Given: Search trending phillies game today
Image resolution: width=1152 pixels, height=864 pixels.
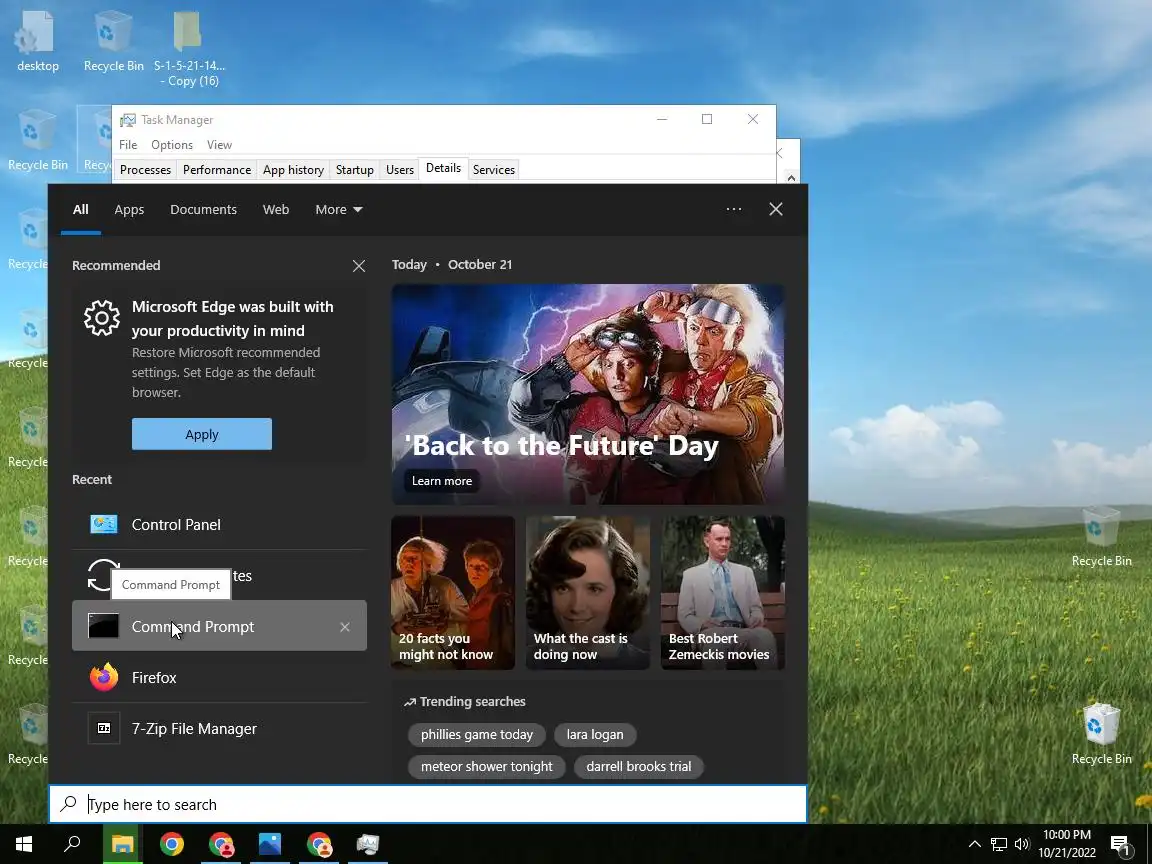Looking at the screenshot, I should (477, 735).
